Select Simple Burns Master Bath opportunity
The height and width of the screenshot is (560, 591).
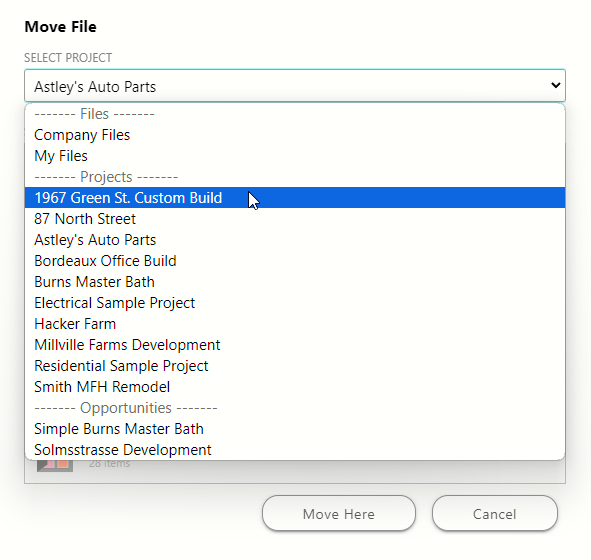pos(295,429)
